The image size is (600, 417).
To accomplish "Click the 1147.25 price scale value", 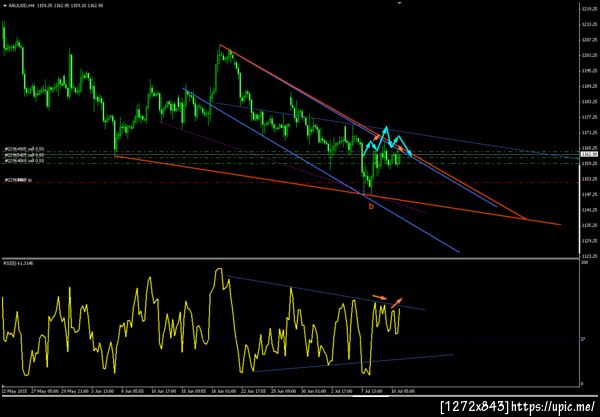I will pos(590,194).
